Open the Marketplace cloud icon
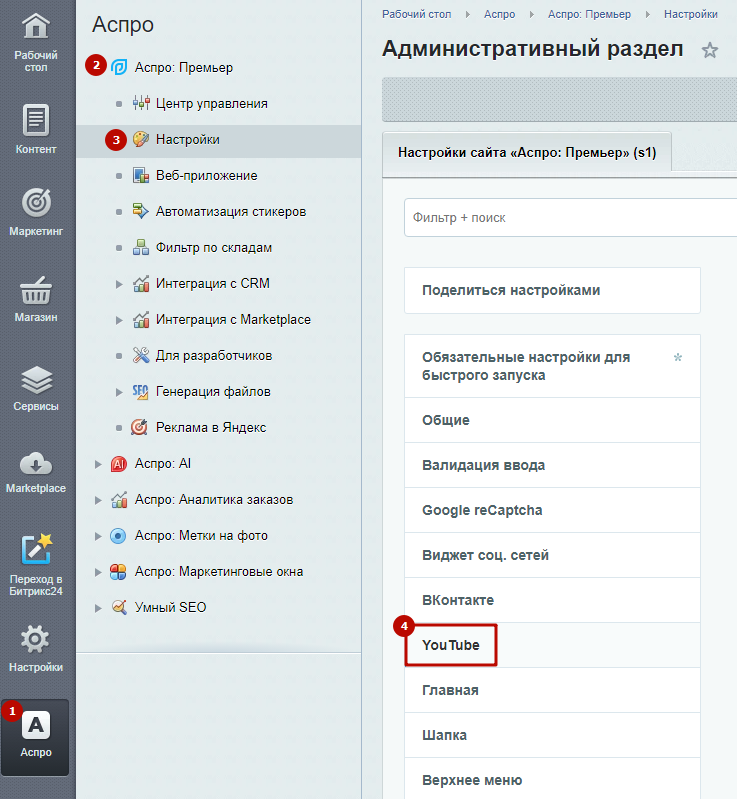Viewport: 737px width, 799px height. click(x=36, y=464)
